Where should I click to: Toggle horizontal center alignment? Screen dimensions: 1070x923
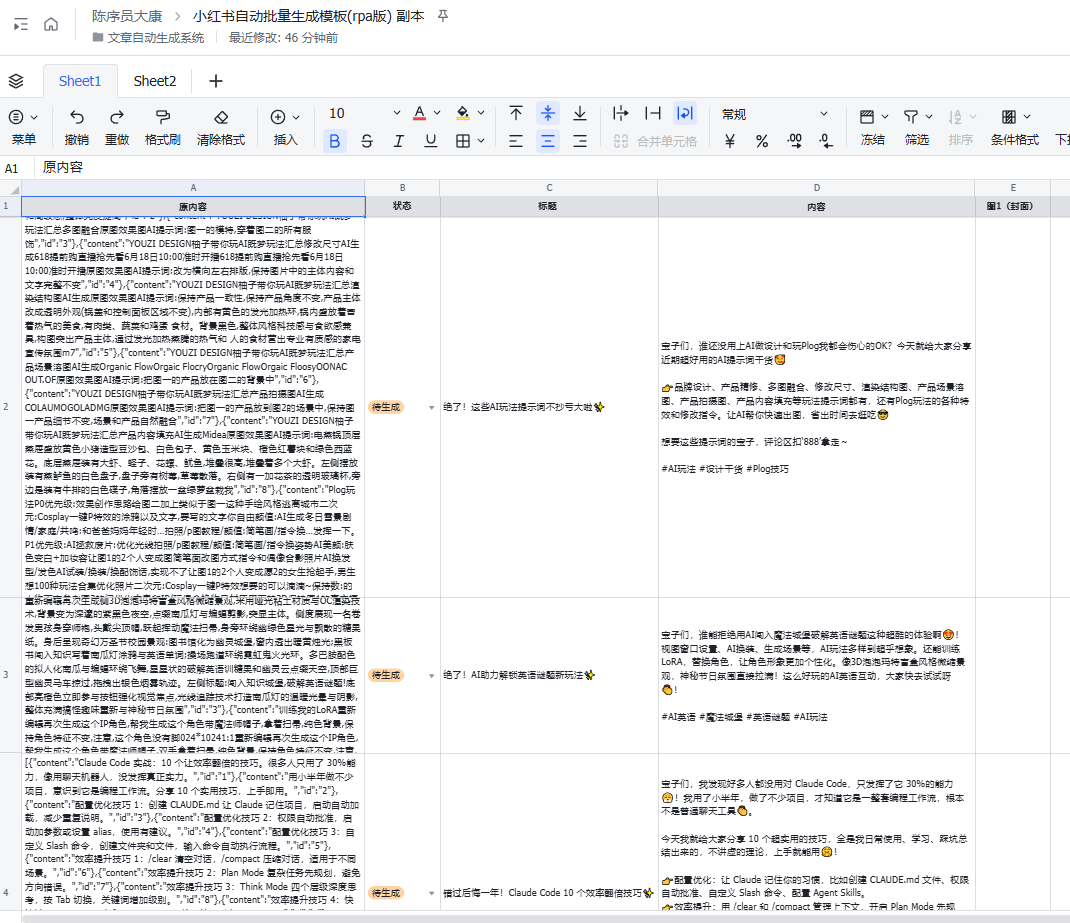pos(547,141)
